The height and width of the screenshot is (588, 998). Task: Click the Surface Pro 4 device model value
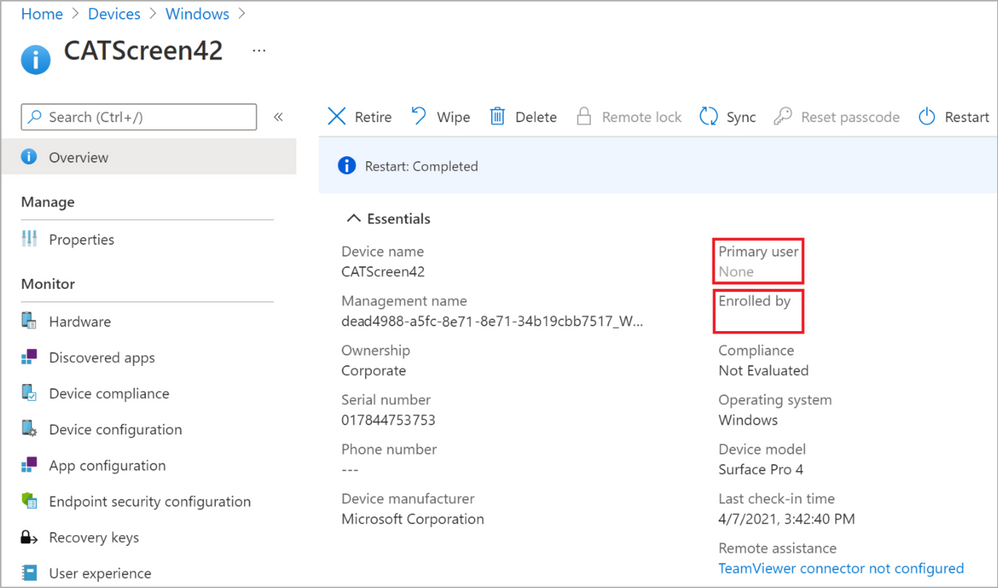761,469
